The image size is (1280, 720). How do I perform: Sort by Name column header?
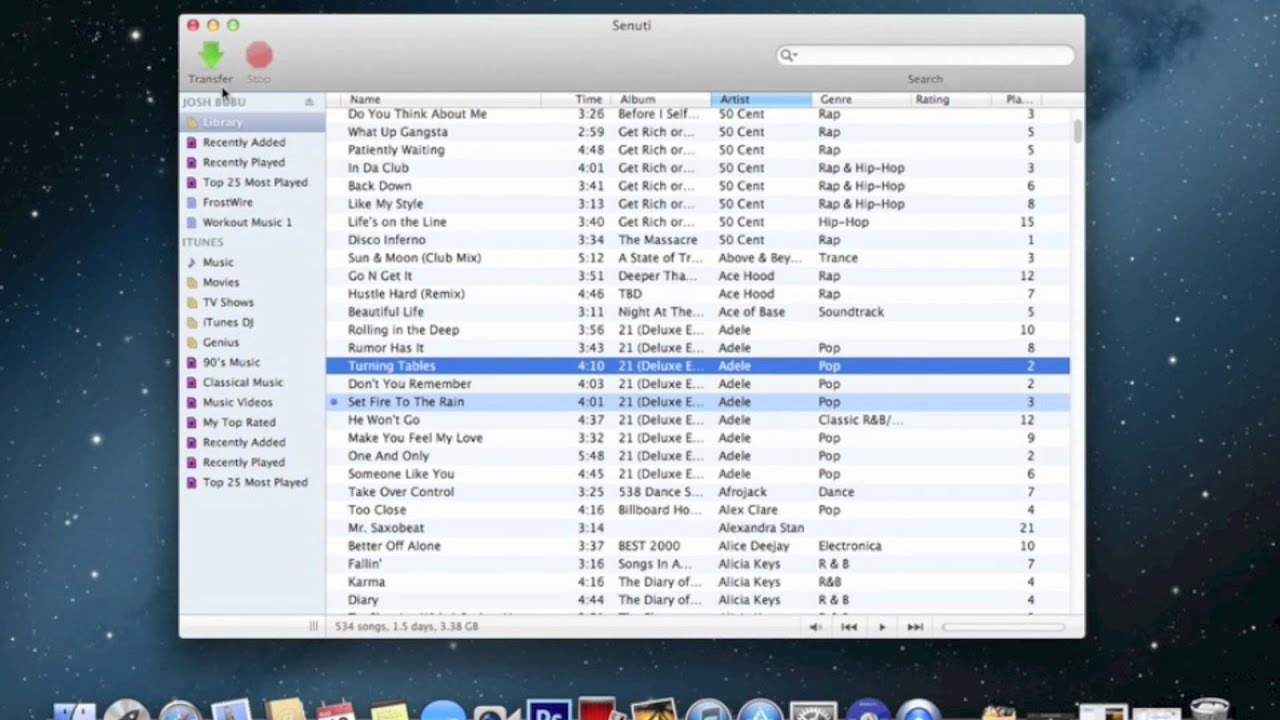point(440,99)
